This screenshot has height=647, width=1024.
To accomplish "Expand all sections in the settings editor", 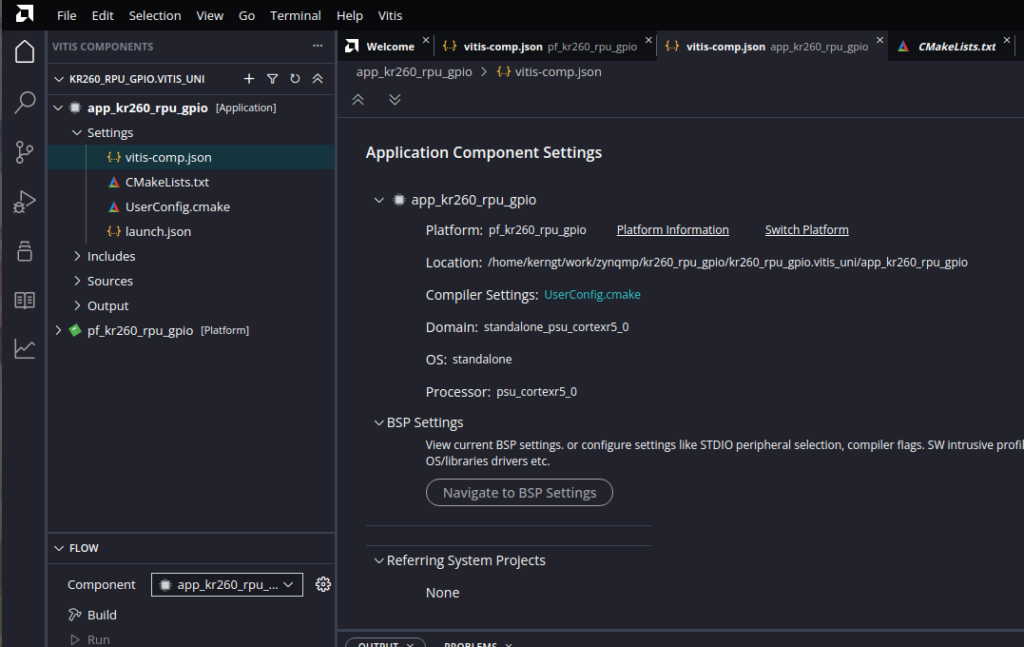I will [x=394, y=99].
